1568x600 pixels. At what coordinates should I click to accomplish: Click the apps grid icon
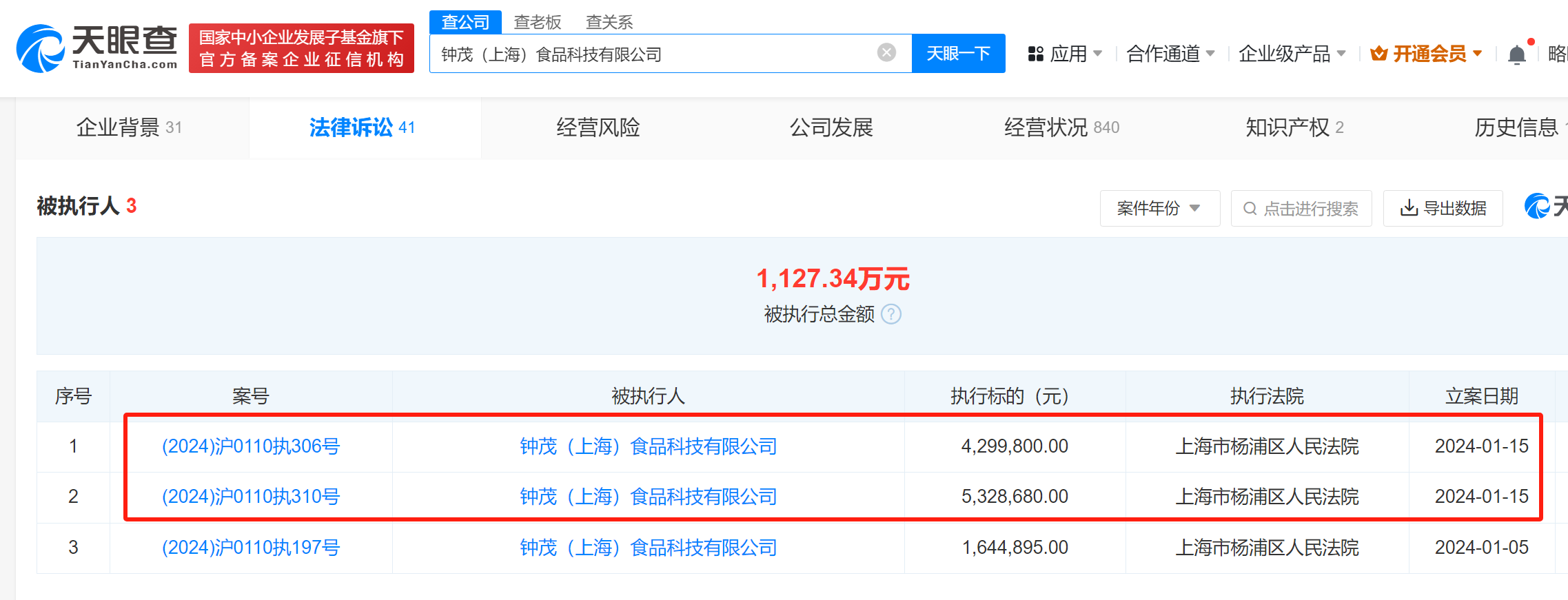[1035, 54]
